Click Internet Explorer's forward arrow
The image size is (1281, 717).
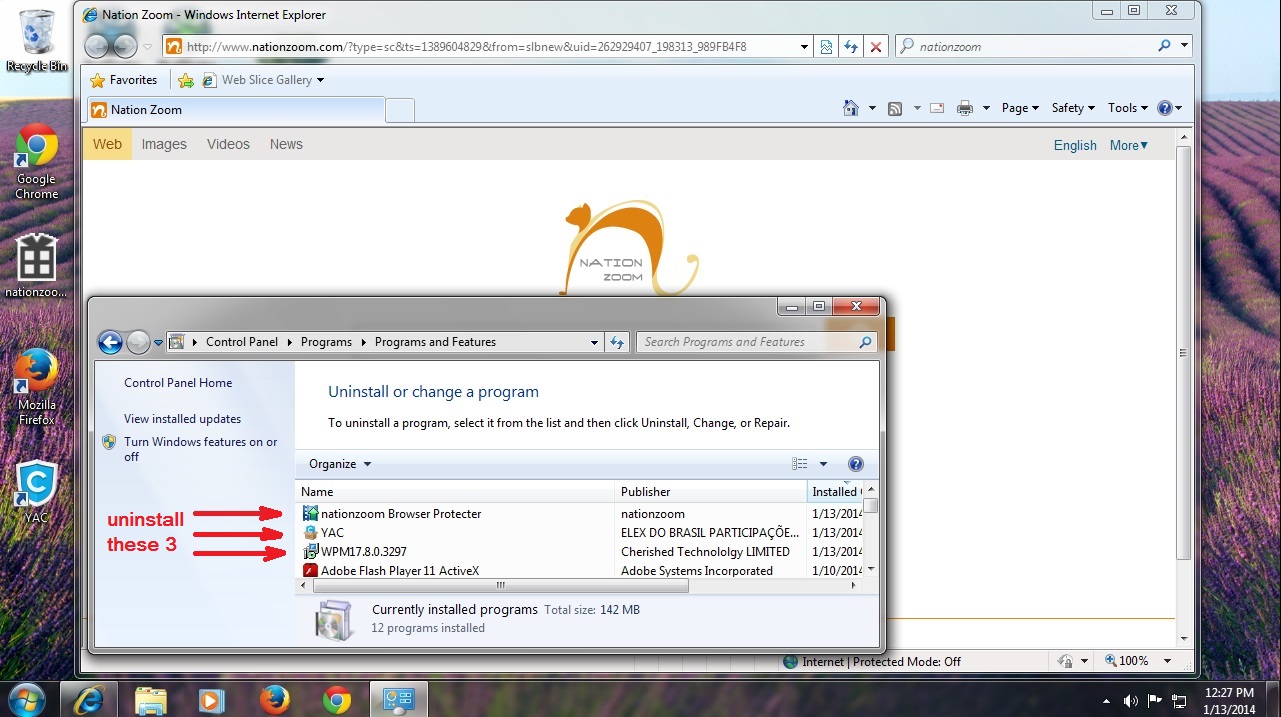124,46
